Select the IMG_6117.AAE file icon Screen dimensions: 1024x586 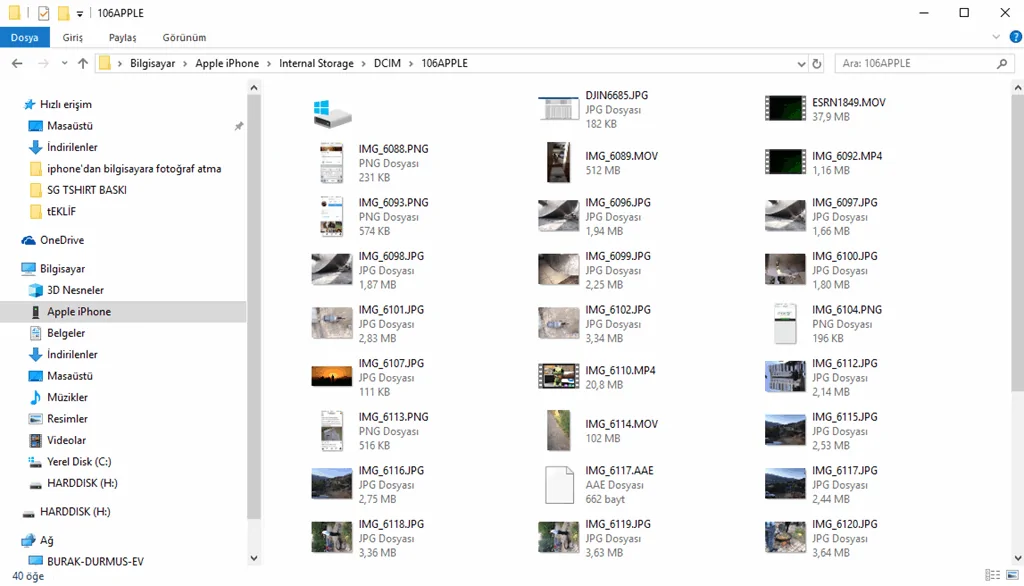[x=559, y=485]
